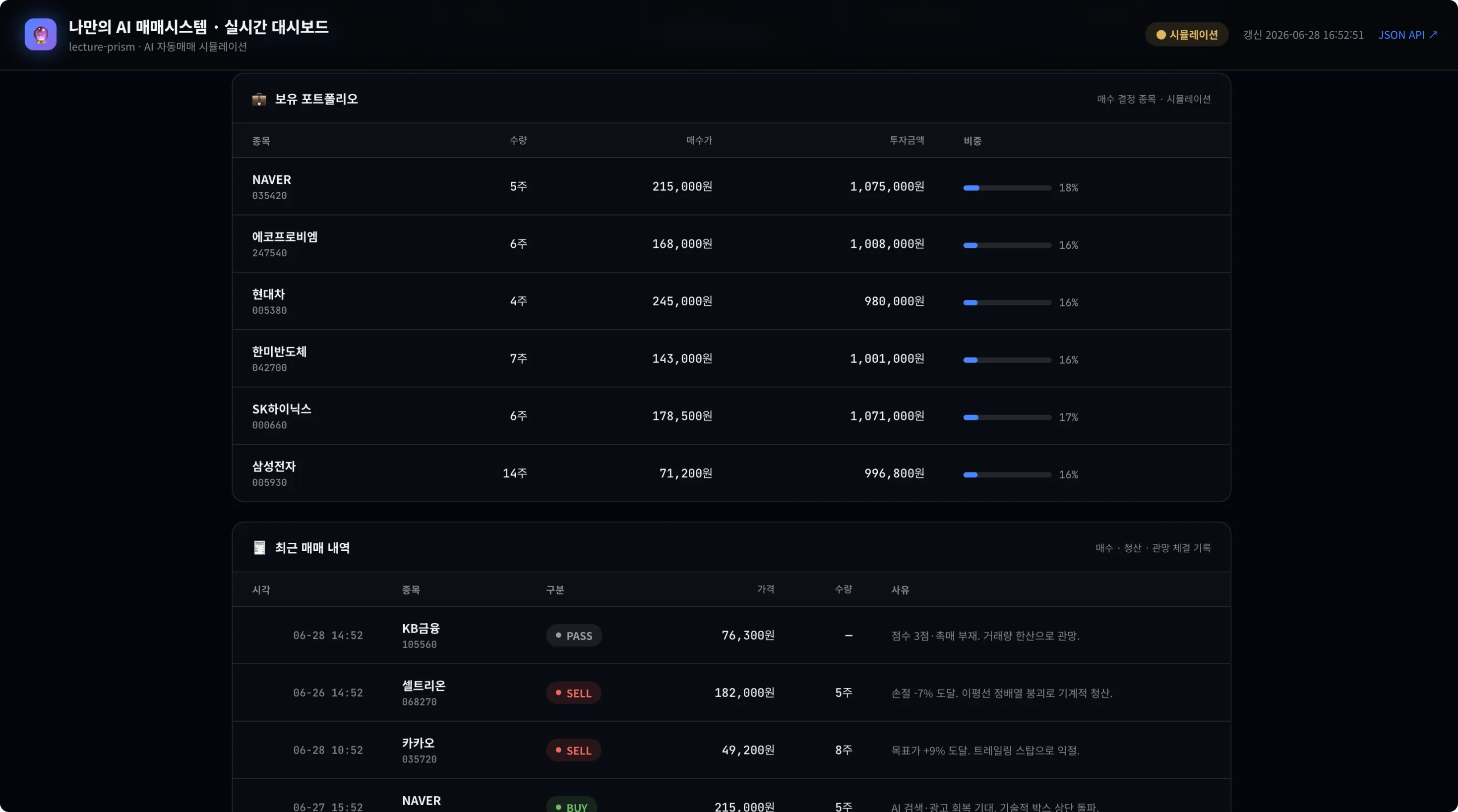The width and height of the screenshot is (1458, 812).
Task: Click the SK하이닉스 17% weight progress bar
Action: click(1007, 417)
